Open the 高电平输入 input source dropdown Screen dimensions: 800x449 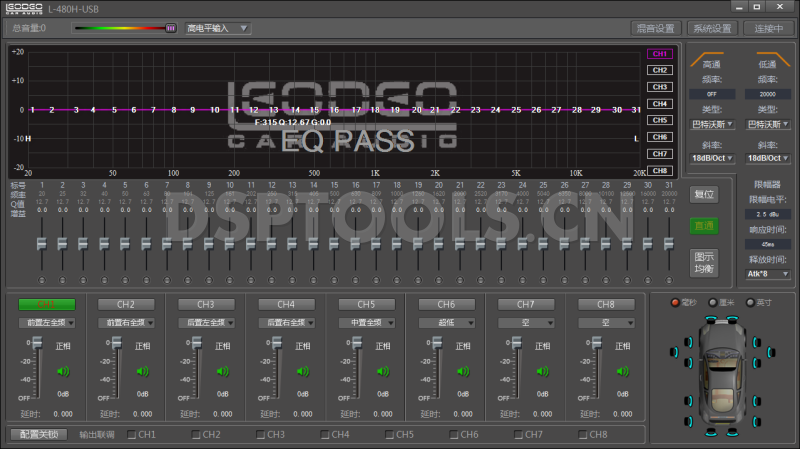(217, 28)
